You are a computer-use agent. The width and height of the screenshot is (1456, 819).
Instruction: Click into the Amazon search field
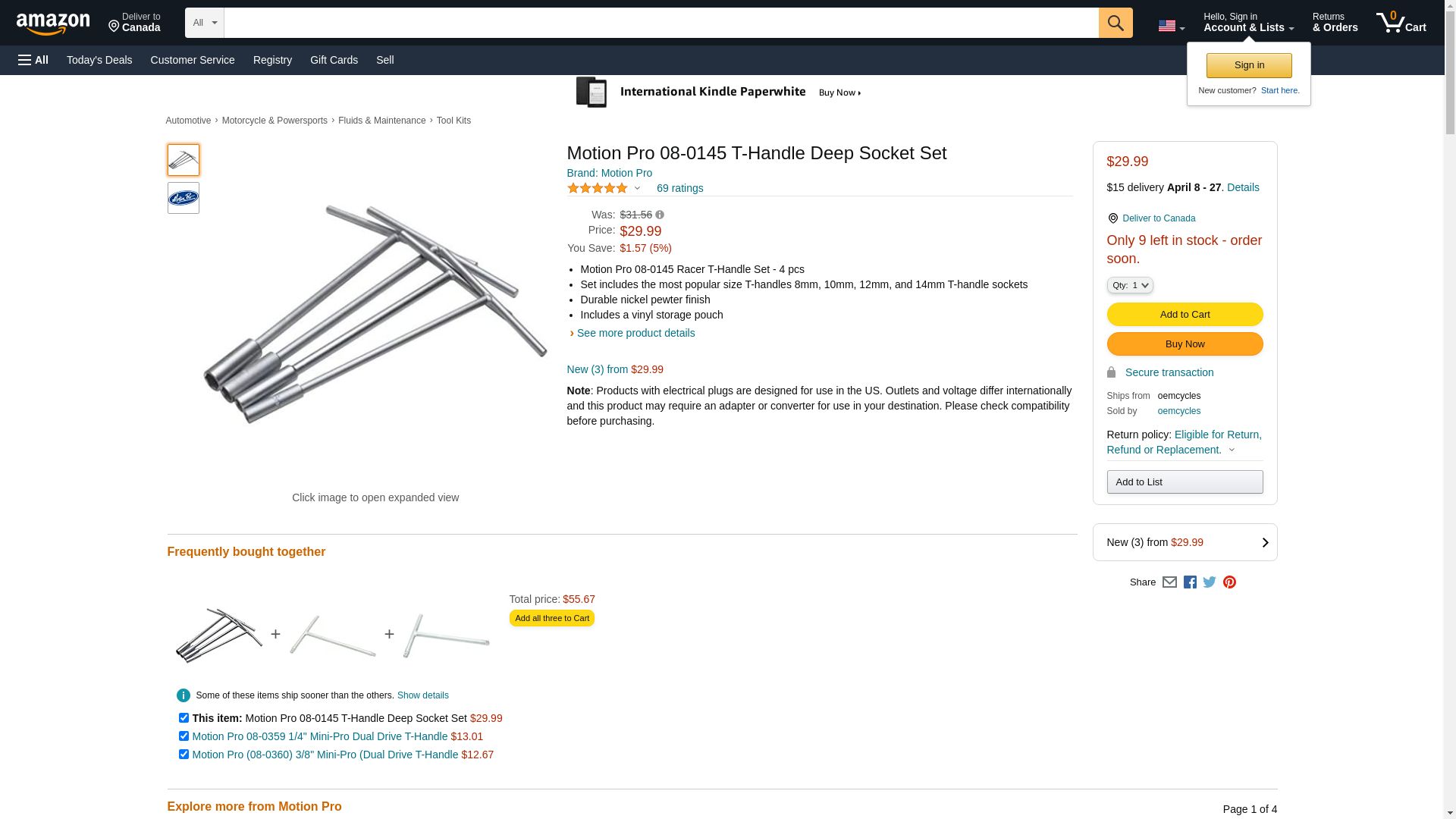661,23
